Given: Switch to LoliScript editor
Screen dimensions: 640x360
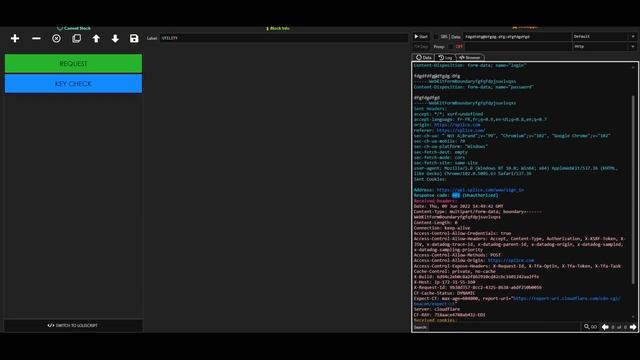Looking at the screenshot, I should (x=73, y=325).
